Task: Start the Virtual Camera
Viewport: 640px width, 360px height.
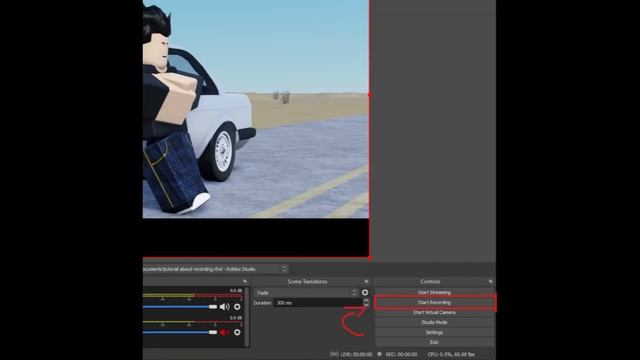Action: (x=434, y=312)
